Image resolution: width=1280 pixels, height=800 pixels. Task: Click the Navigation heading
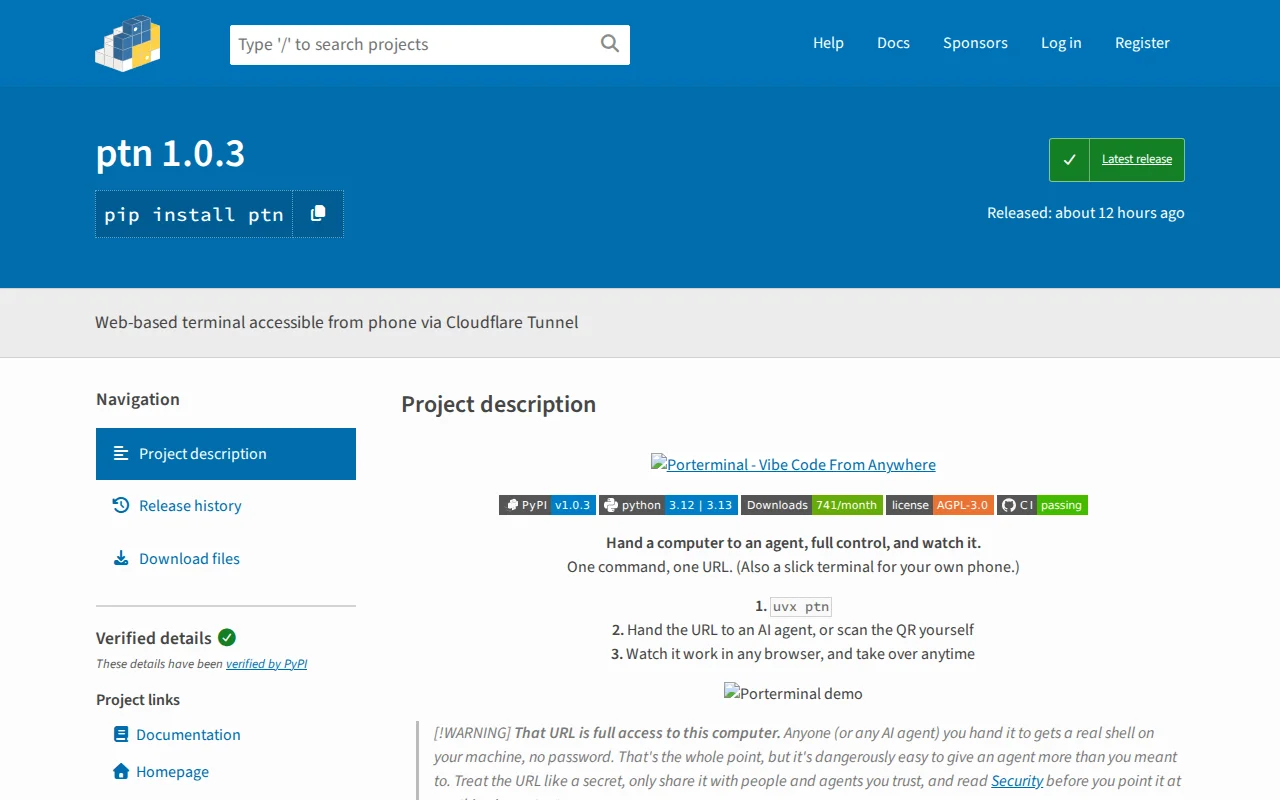tap(138, 399)
